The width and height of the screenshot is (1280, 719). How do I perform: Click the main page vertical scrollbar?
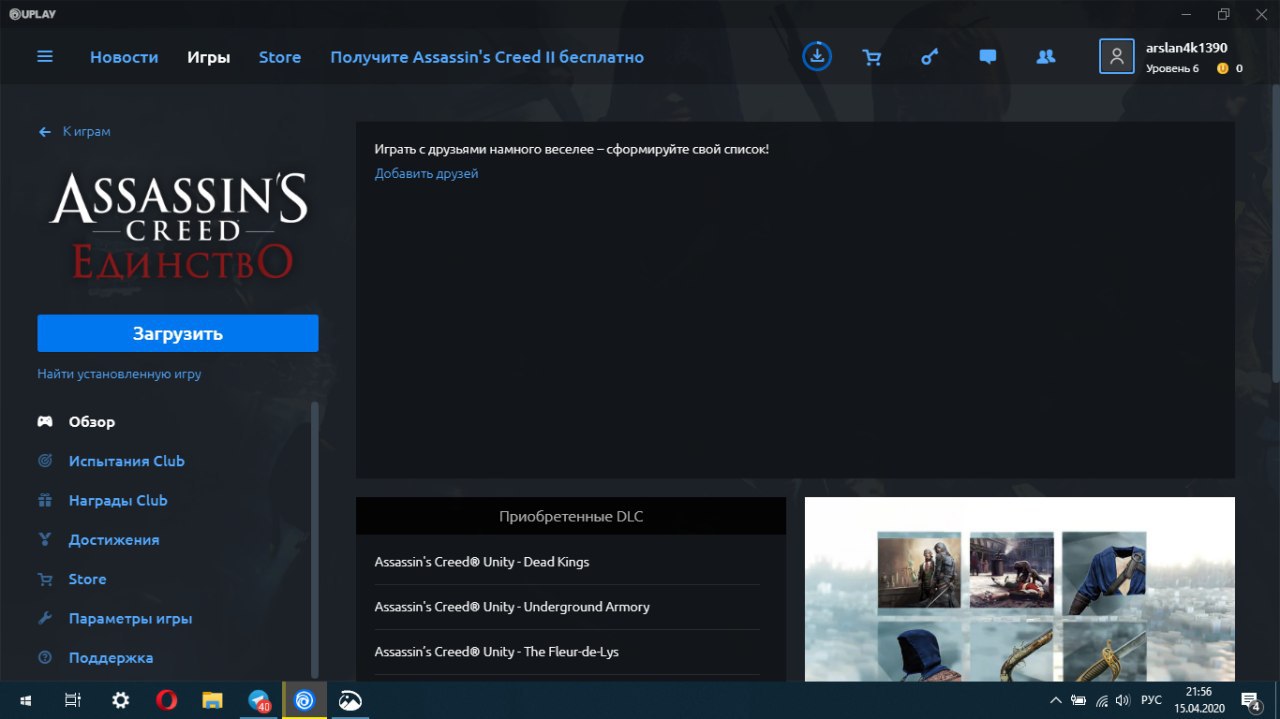pyautogui.click(x=1275, y=235)
